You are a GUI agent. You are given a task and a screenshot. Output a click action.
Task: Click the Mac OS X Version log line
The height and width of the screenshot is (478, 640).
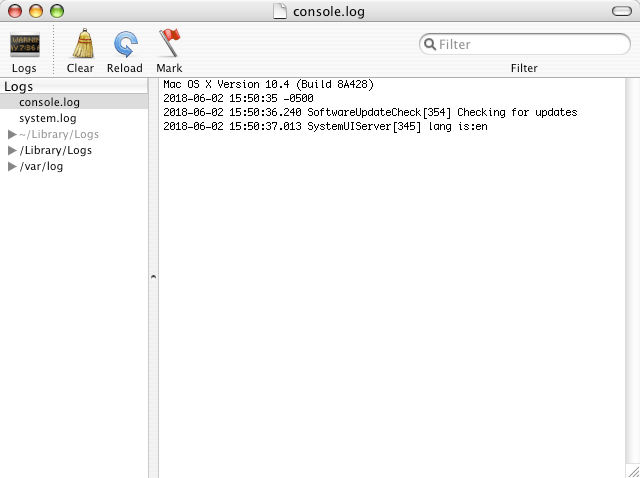[268, 85]
